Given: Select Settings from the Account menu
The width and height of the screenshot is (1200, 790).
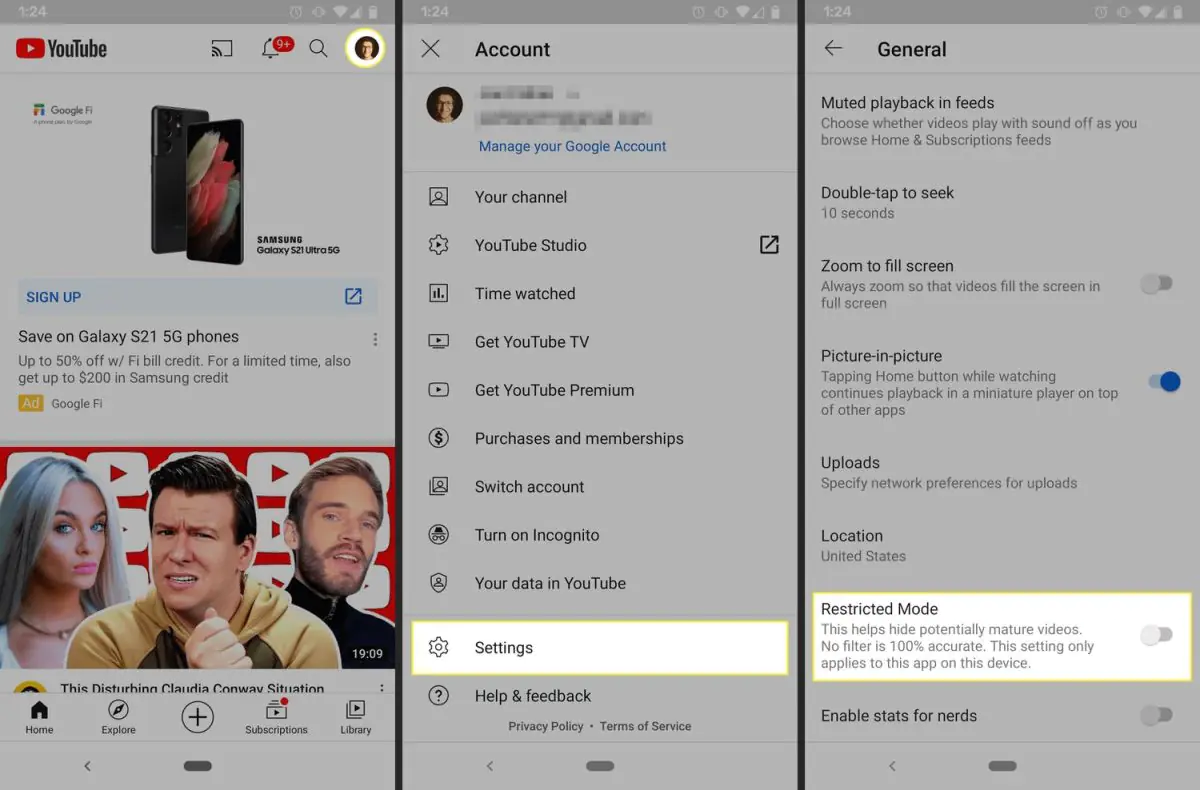Looking at the screenshot, I should point(504,647).
